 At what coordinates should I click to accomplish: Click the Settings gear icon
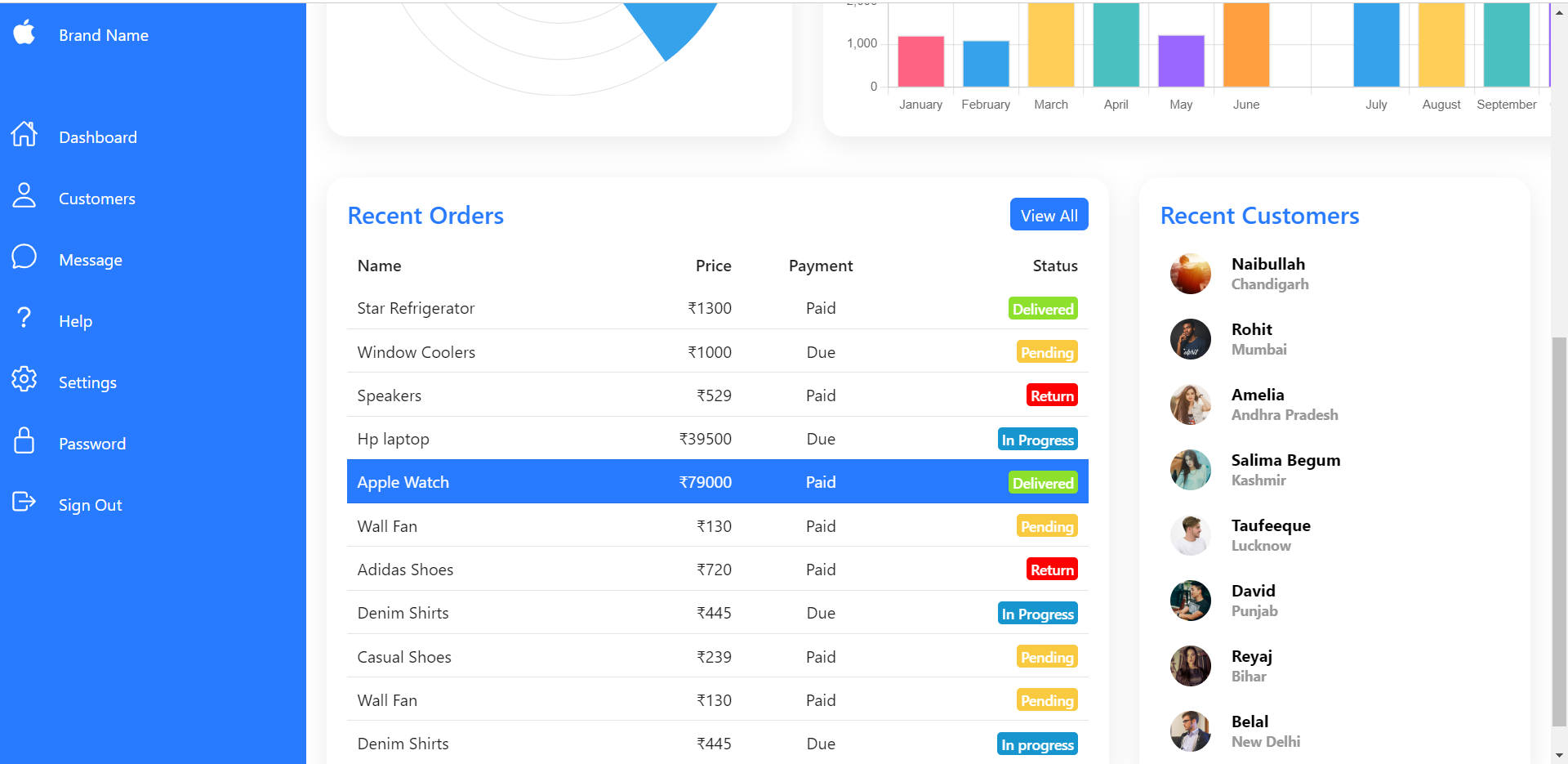coord(24,379)
